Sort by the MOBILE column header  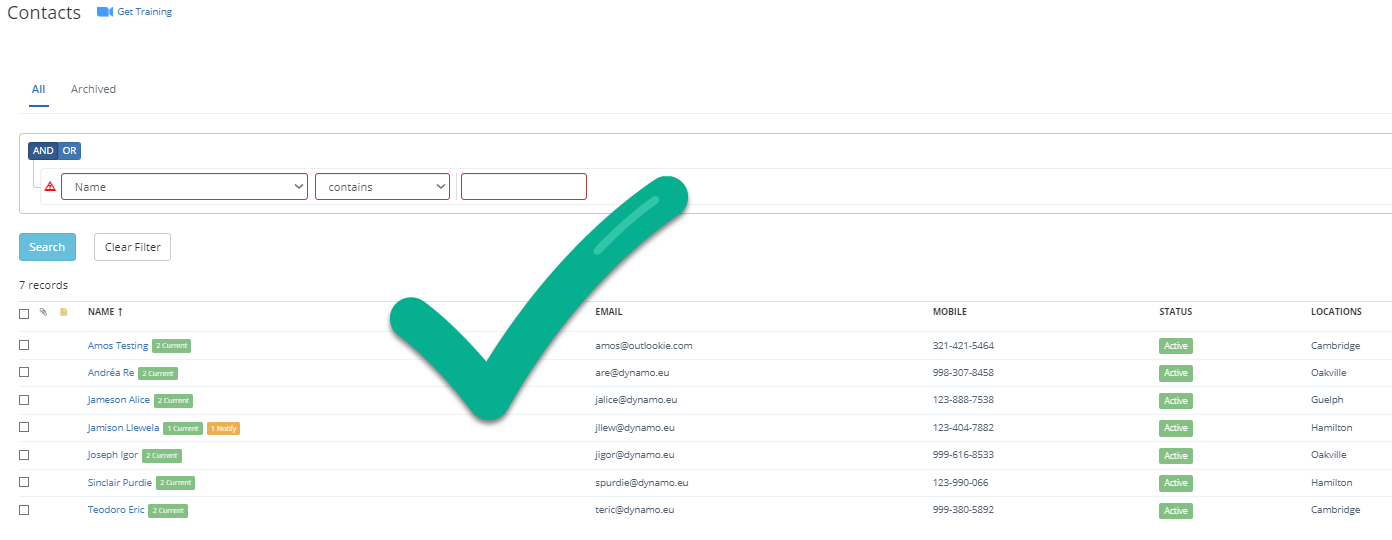pos(950,312)
